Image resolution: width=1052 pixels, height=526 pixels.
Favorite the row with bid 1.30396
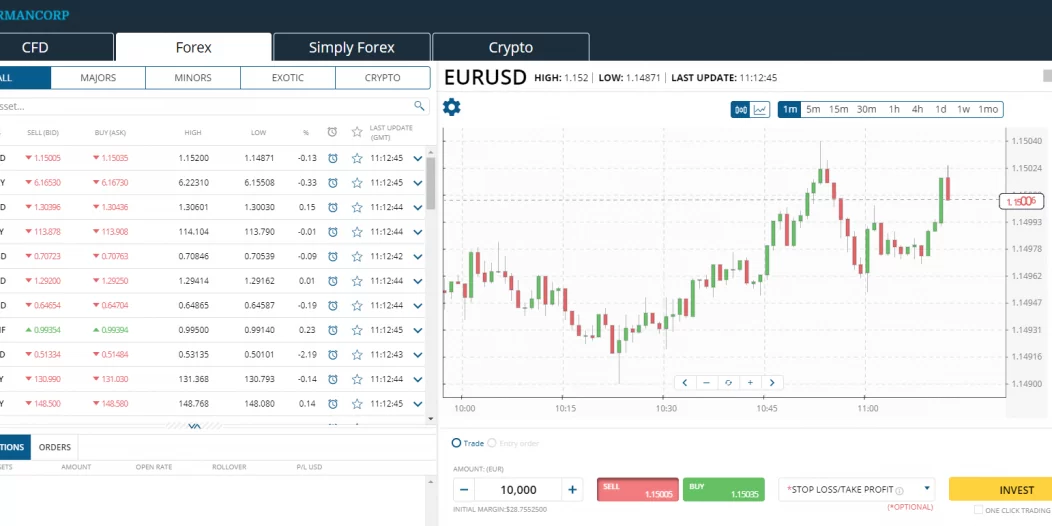pyautogui.click(x=357, y=207)
